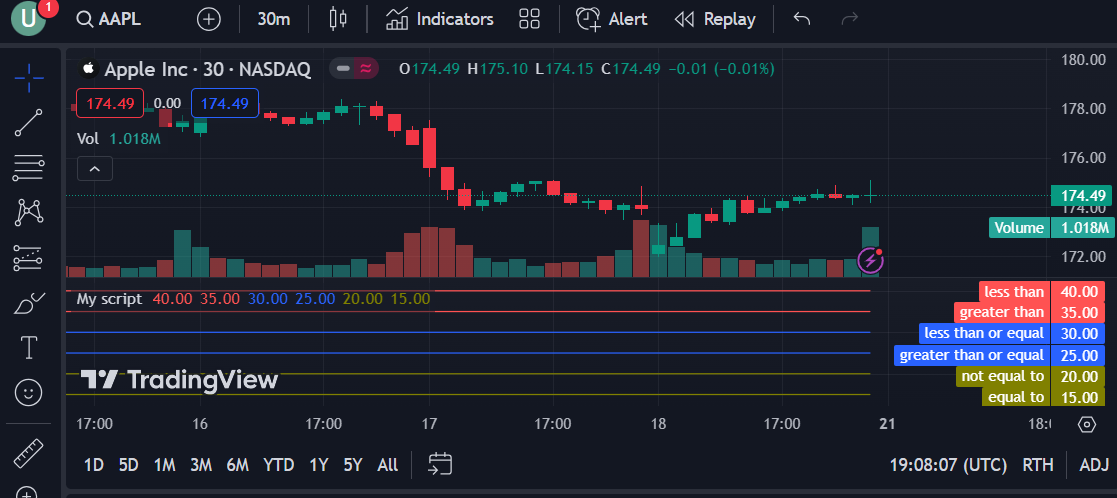The height and width of the screenshot is (498, 1117).
Task: Select the ruler measure tool
Action: [x=28, y=453]
